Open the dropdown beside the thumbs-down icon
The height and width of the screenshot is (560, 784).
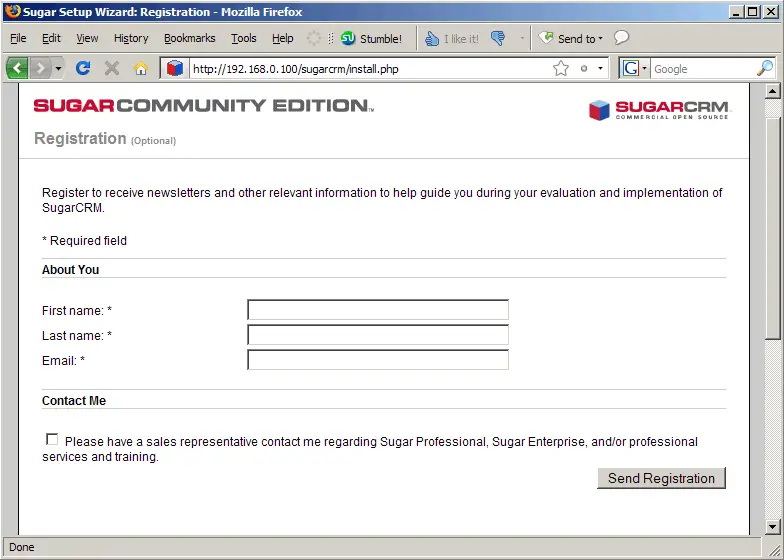522,38
